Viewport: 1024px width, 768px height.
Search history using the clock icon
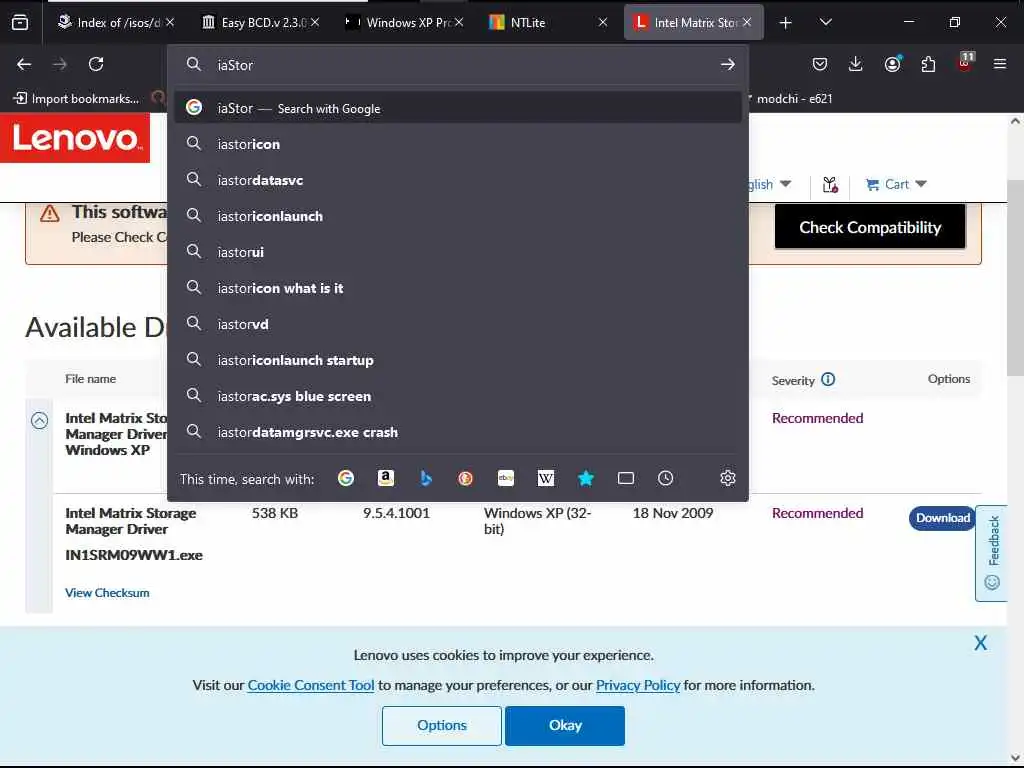[x=665, y=478]
